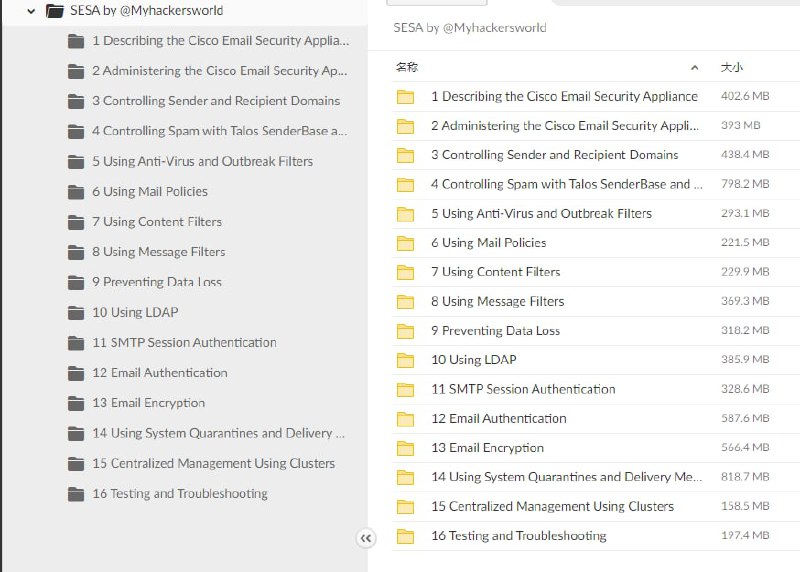
Task: Collapse the left sidebar with double-chevron button
Action: tap(366, 538)
